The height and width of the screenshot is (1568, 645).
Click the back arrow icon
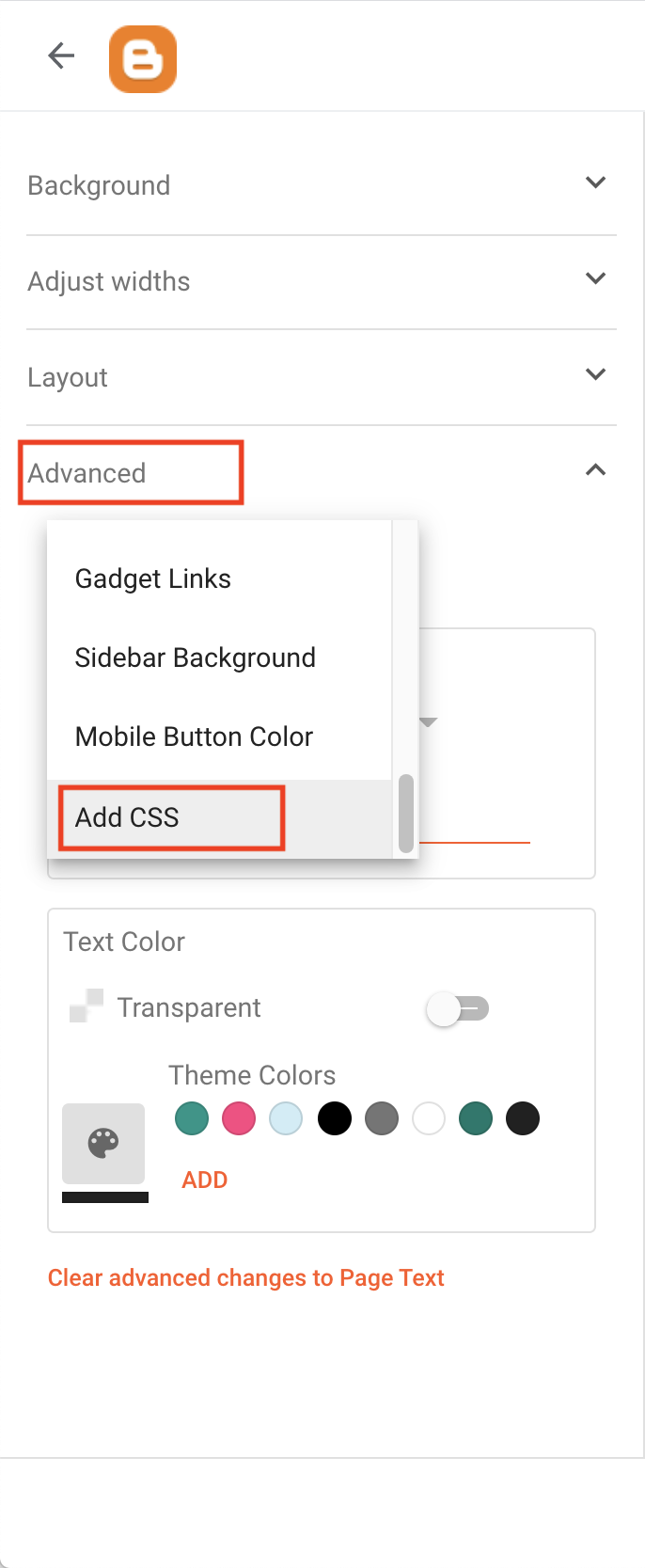pyautogui.click(x=61, y=55)
